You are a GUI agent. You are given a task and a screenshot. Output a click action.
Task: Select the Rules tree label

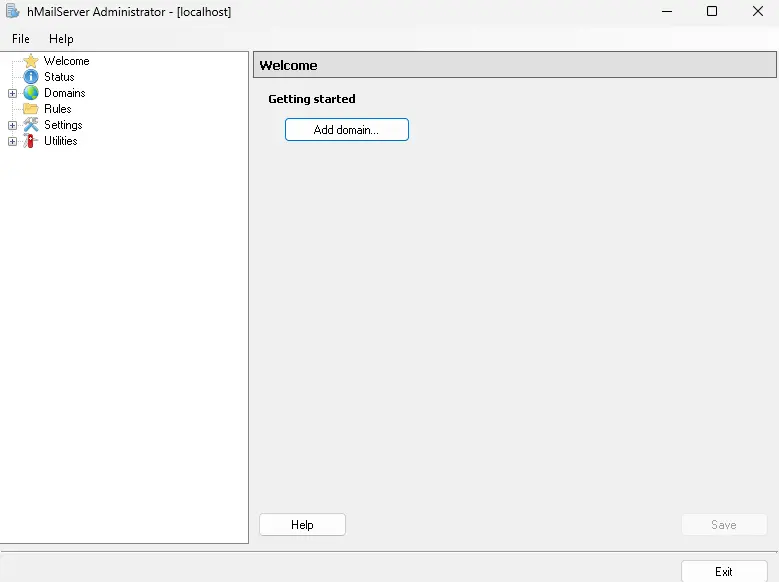(x=58, y=109)
